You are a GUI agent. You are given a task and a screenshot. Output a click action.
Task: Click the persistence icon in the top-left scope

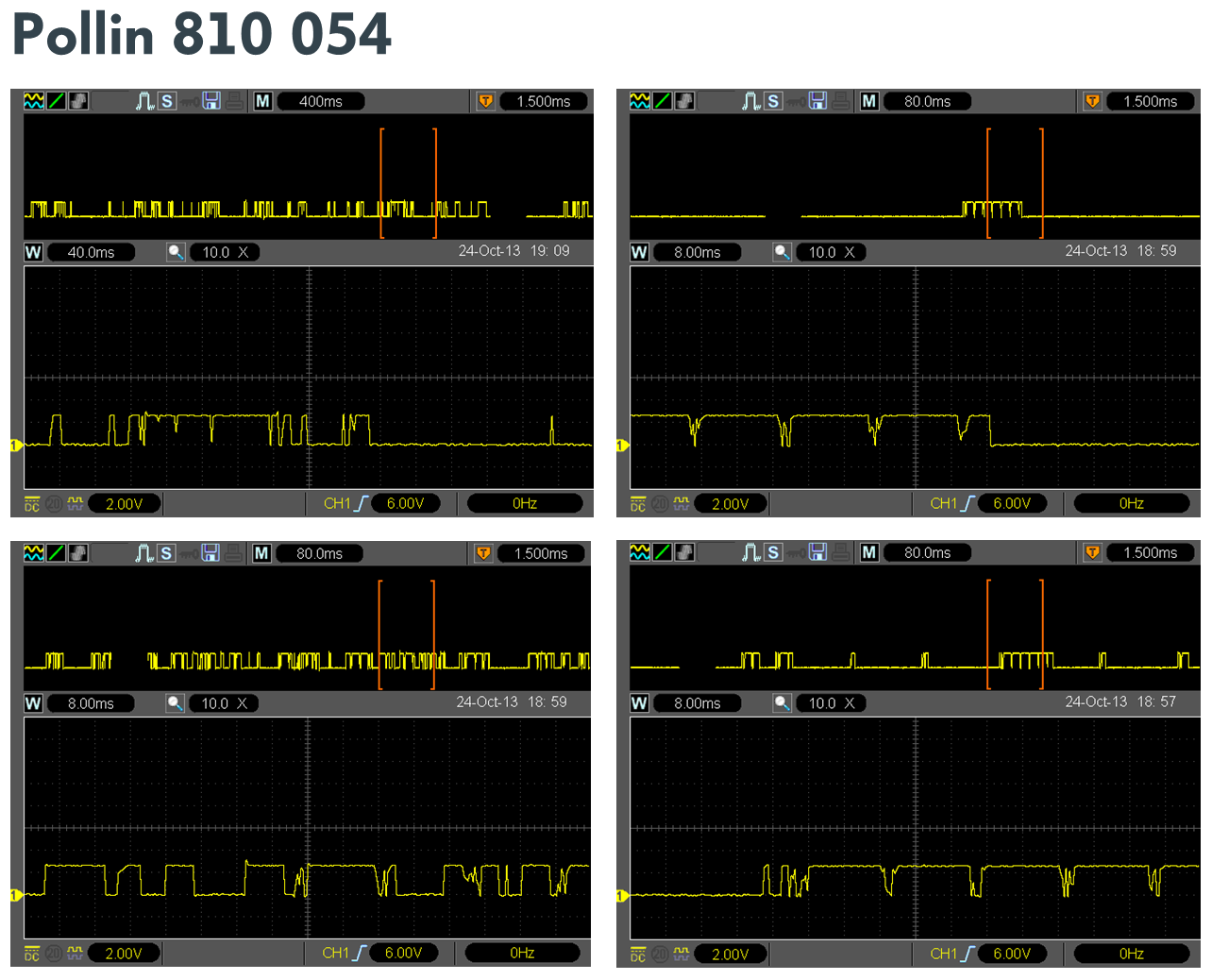click(79, 101)
